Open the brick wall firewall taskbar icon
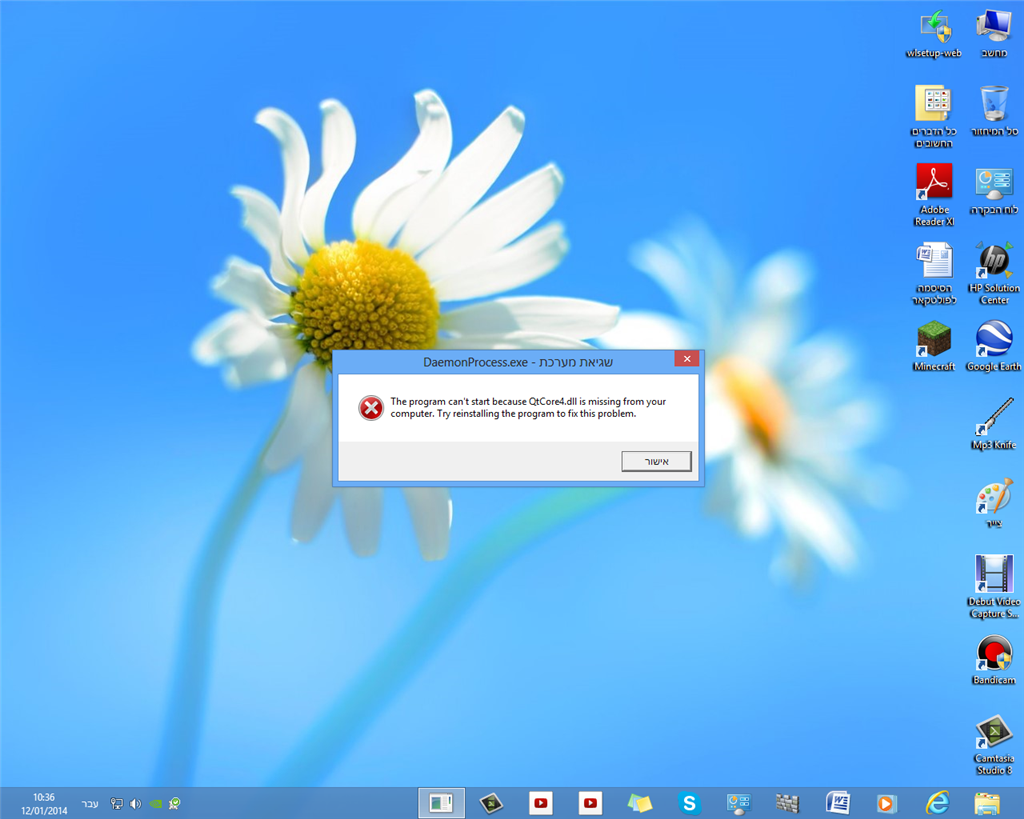1024x819 pixels. point(788,803)
